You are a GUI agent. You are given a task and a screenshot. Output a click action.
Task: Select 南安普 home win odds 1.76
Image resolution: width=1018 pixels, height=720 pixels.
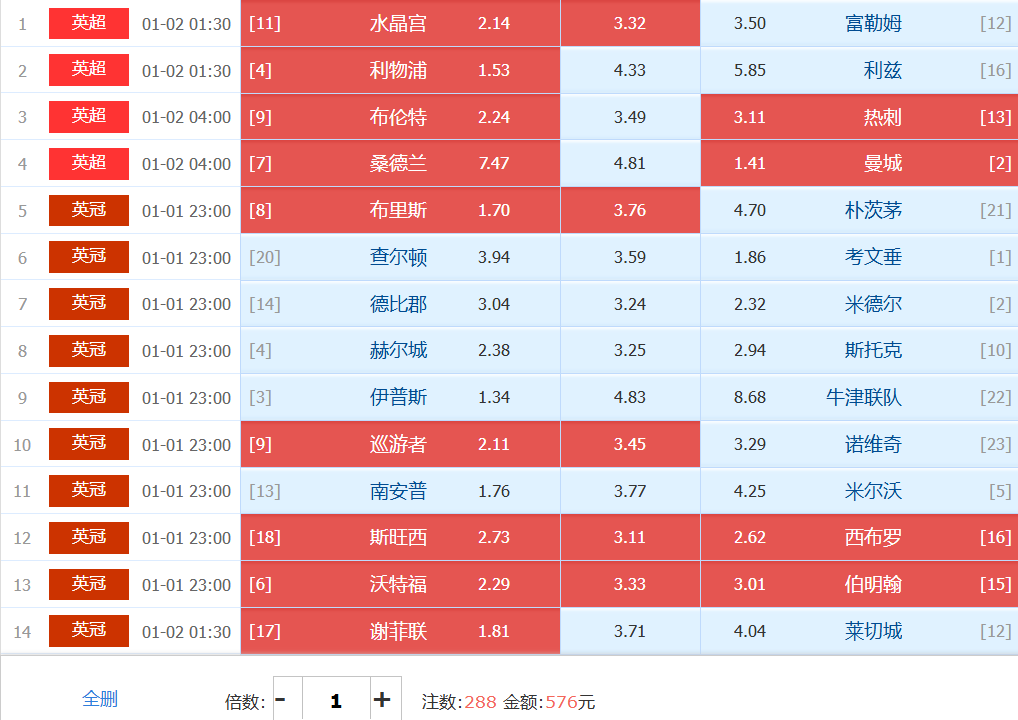(400, 491)
